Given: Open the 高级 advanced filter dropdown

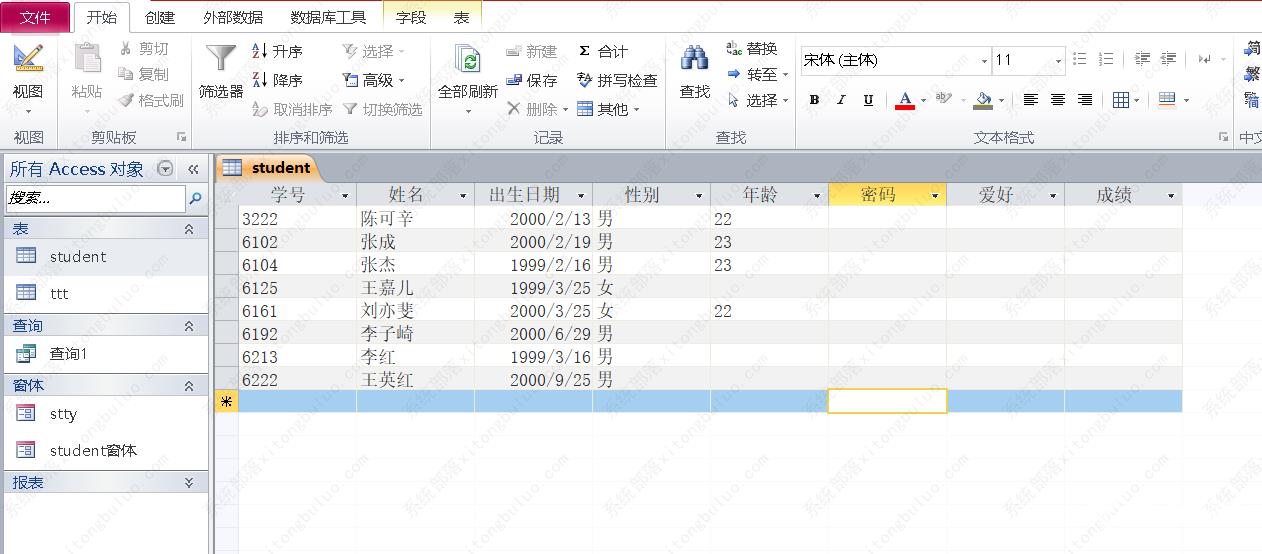Looking at the screenshot, I should point(374,80).
